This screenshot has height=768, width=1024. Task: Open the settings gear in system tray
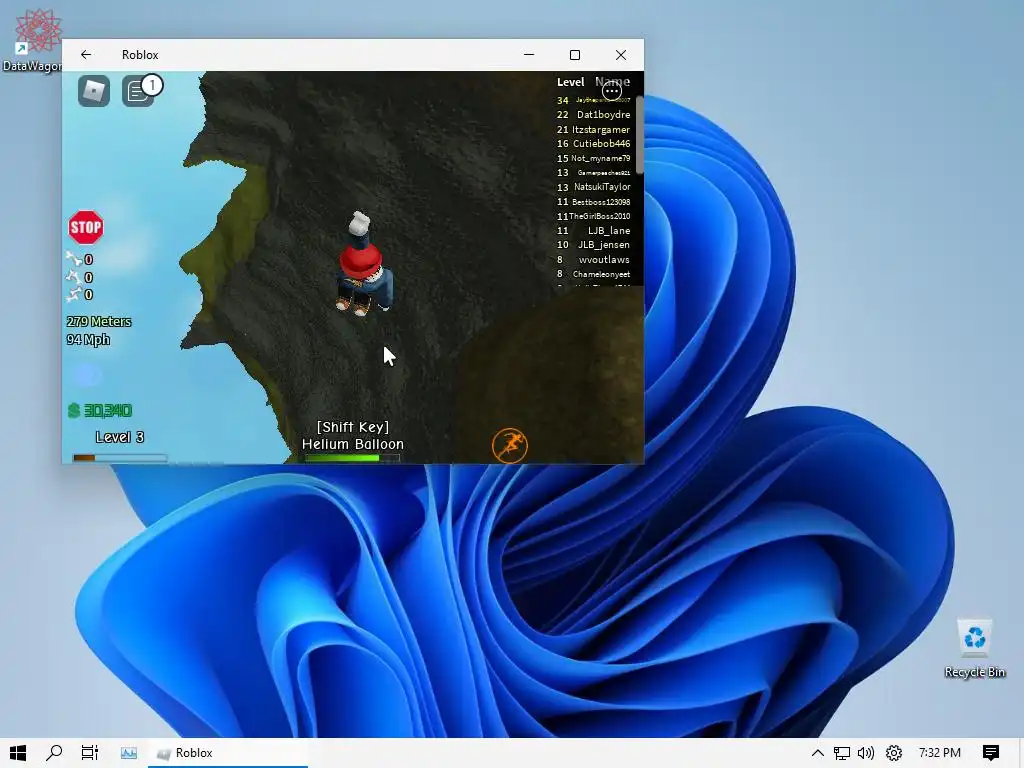[x=893, y=753]
